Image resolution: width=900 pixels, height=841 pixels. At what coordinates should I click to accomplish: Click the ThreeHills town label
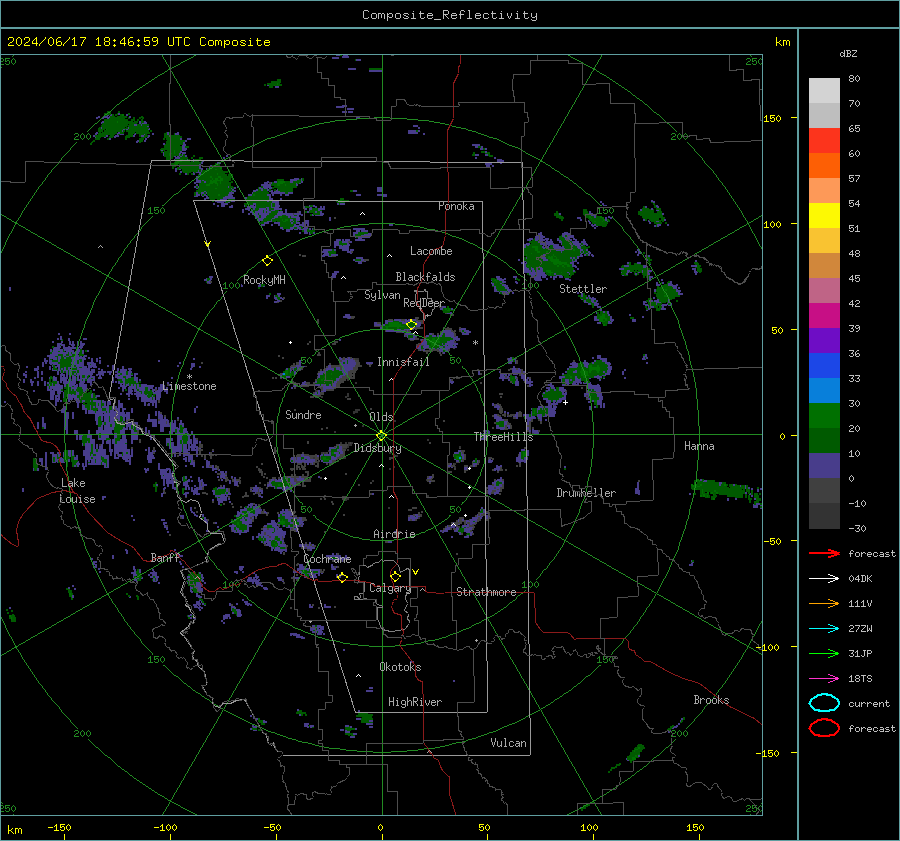503,437
